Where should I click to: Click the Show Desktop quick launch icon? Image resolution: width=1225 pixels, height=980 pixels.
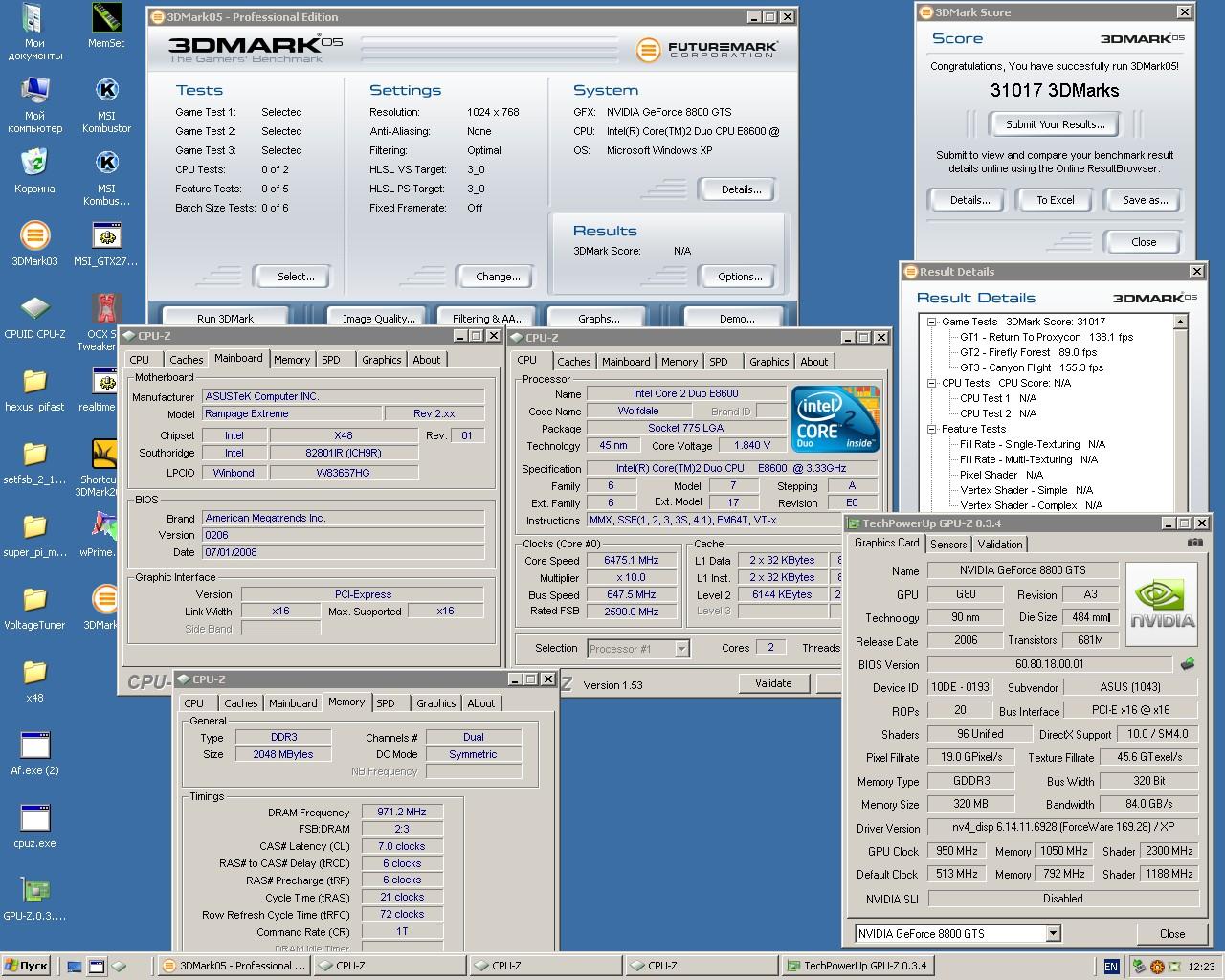click(x=74, y=967)
